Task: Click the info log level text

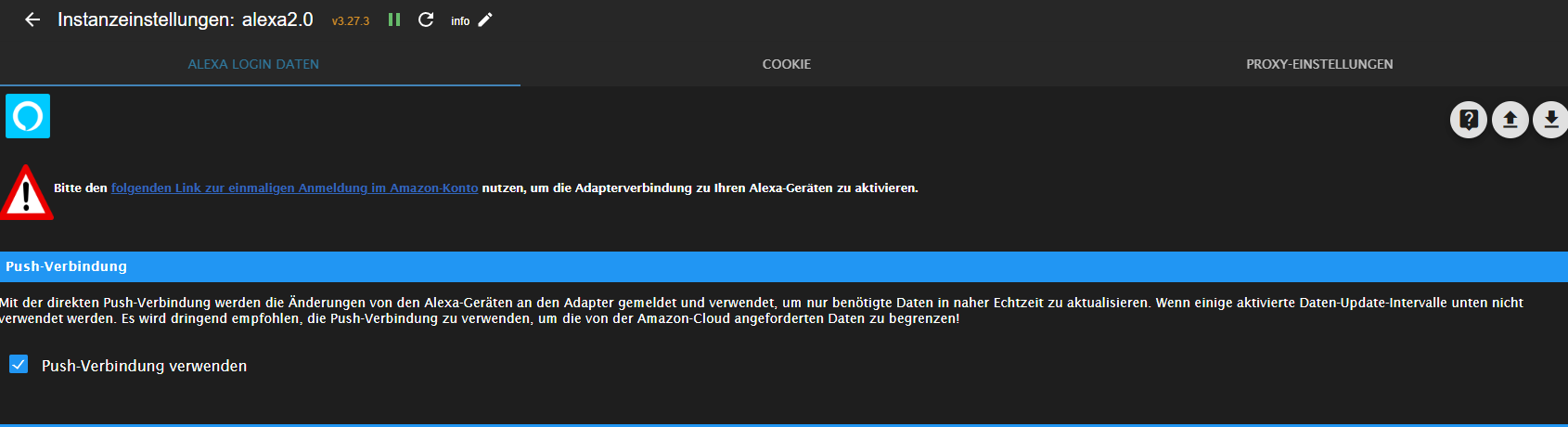Action: [x=460, y=20]
